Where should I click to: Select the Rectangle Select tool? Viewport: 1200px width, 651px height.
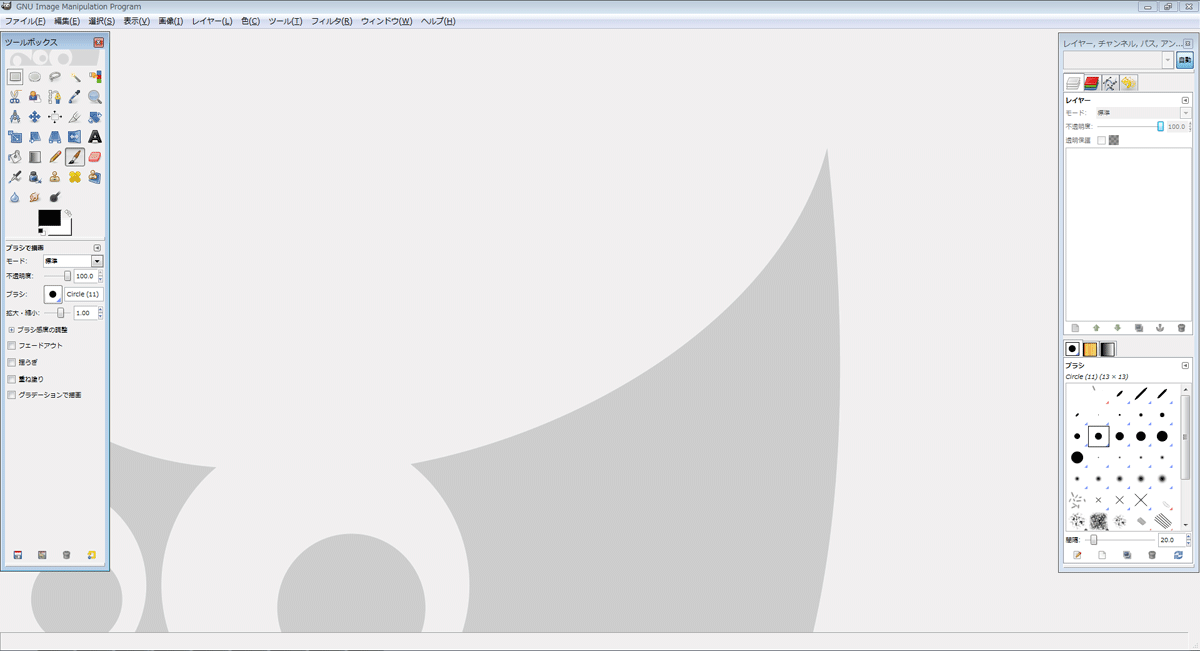coord(15,77)
